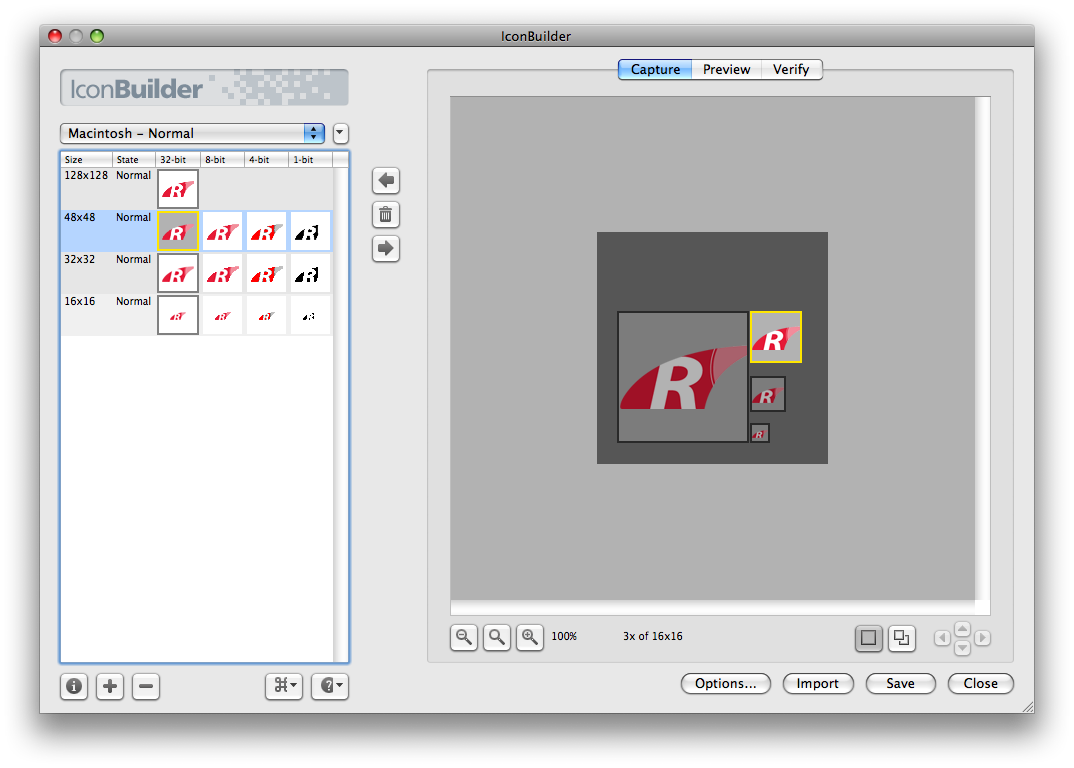
Task: Open the help question mark dropdown
Action: (330, 686)
